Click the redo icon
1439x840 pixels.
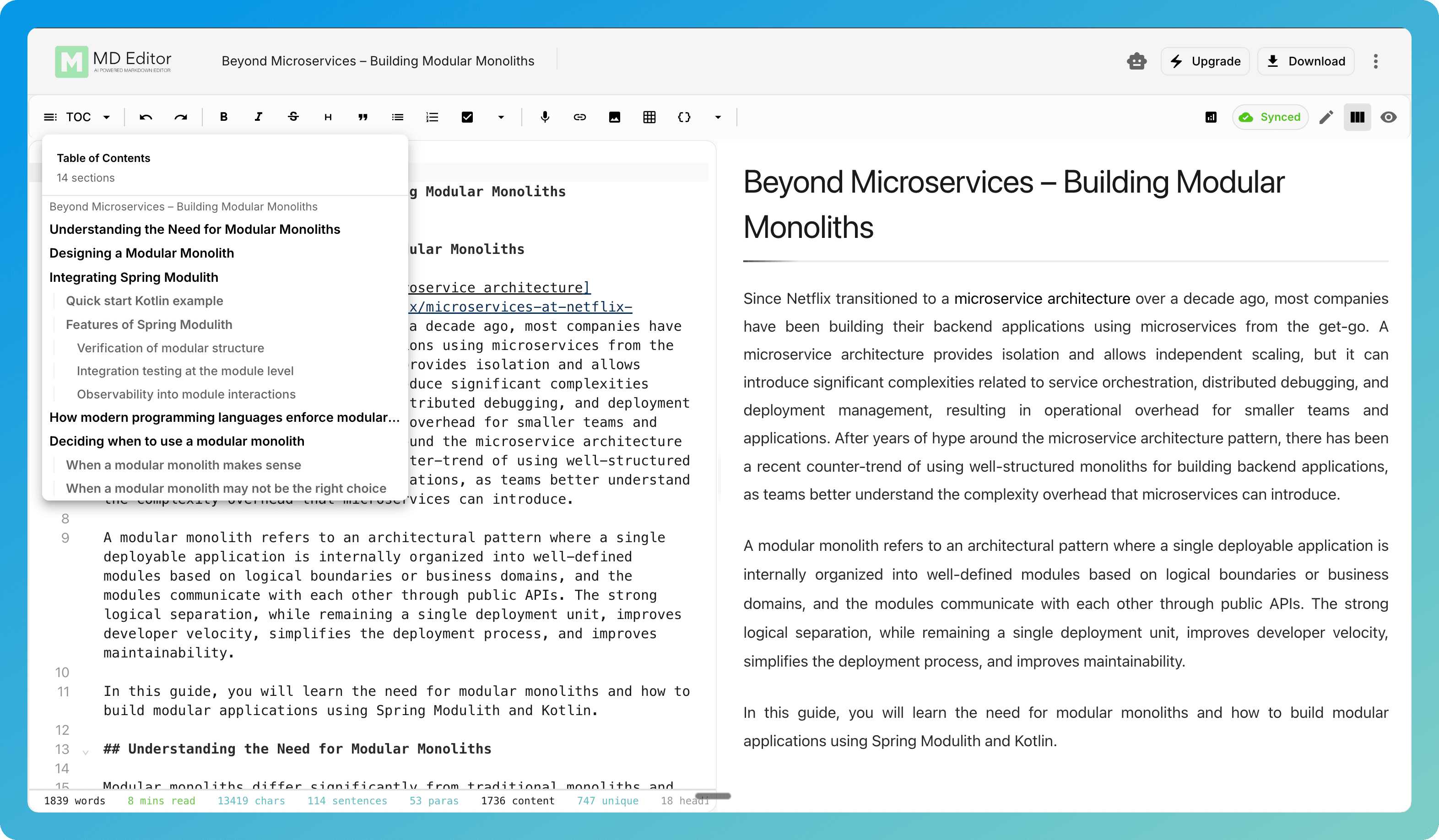pos(180,117)
